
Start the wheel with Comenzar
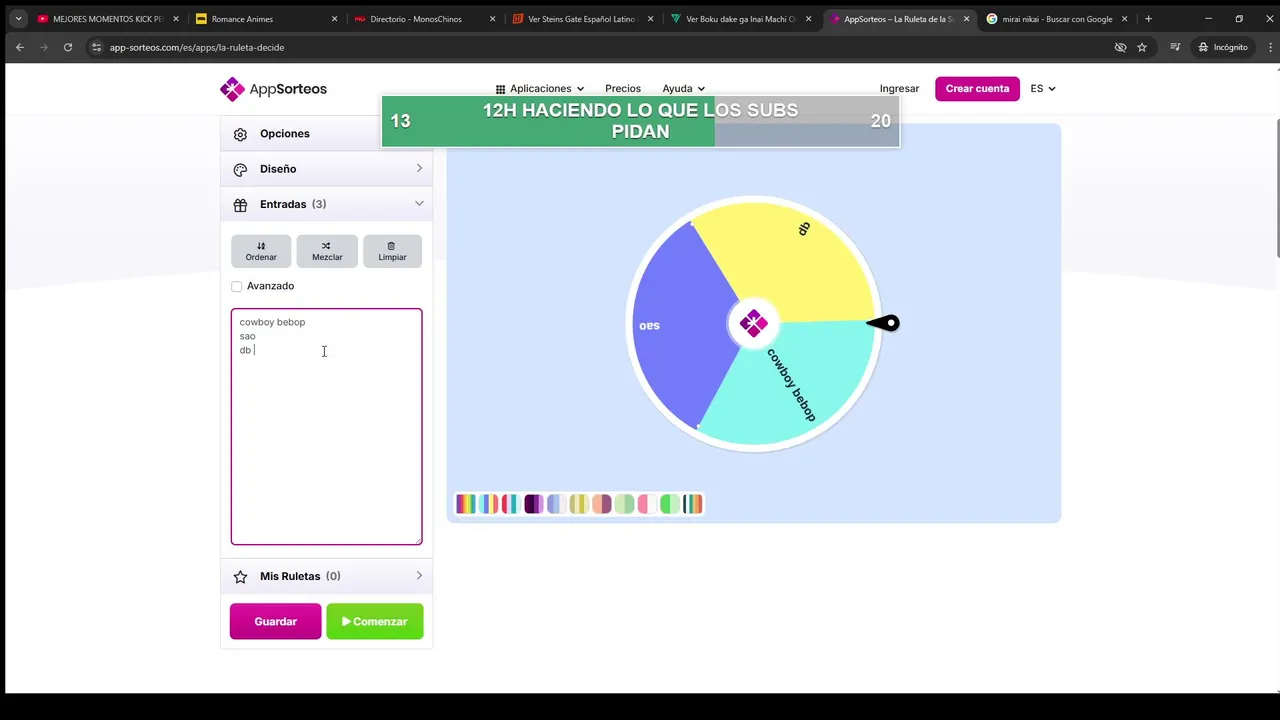click(x=374, y=622)
